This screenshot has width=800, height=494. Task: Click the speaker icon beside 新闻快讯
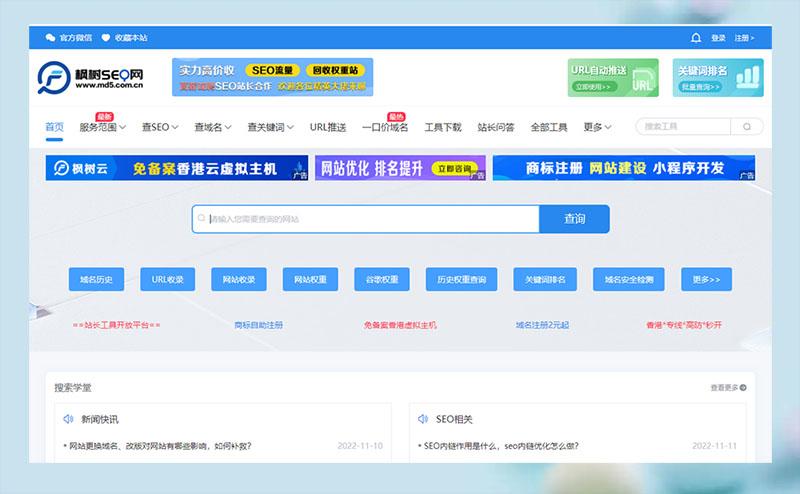pos(68,419)
